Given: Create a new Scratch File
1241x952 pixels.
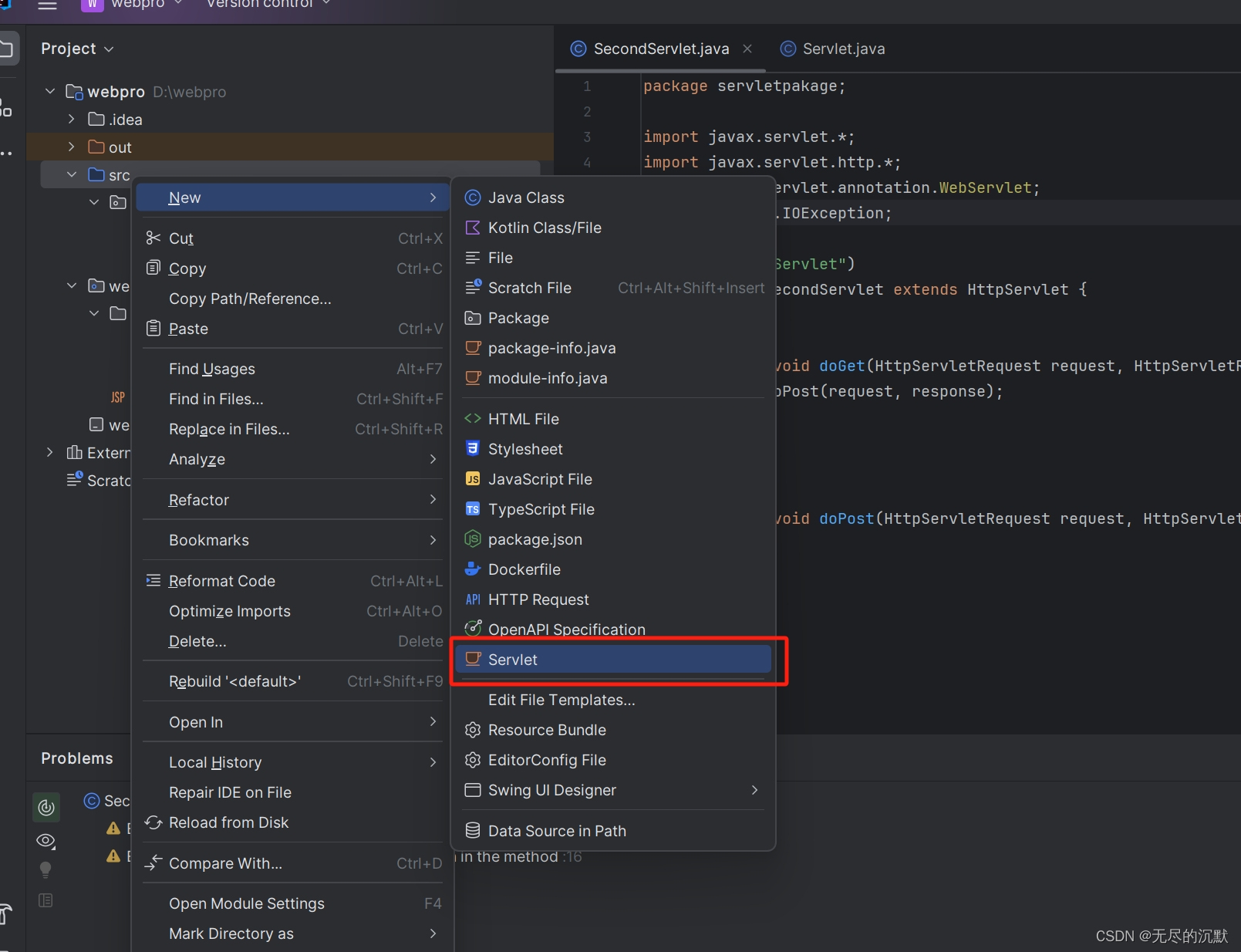Looking at the screenshot, I should [612, 288].
